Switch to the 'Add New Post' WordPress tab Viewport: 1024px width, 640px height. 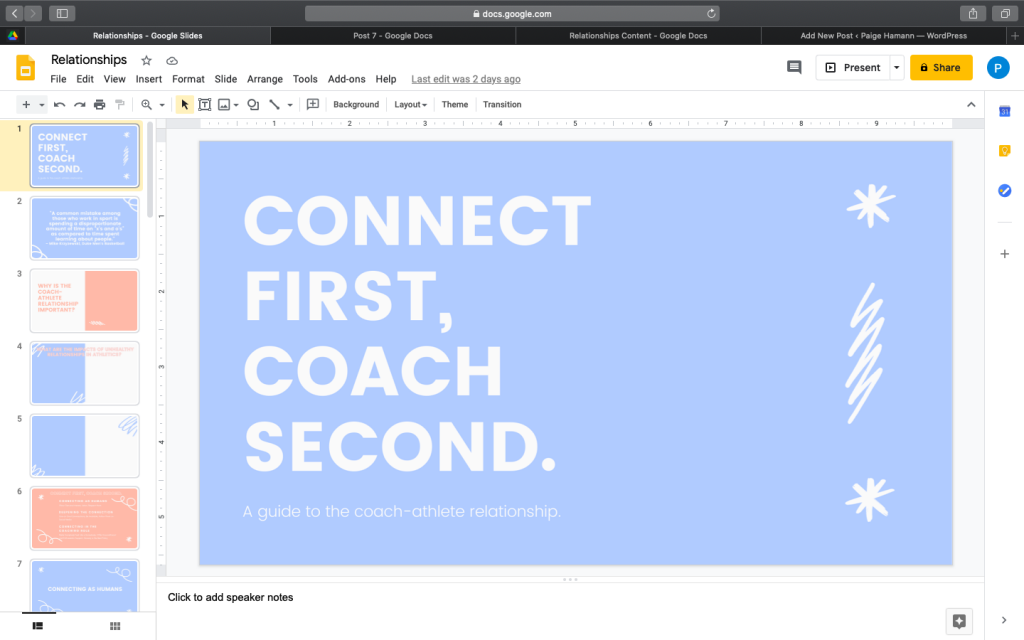pyautogui.click(x=884, y=35)
